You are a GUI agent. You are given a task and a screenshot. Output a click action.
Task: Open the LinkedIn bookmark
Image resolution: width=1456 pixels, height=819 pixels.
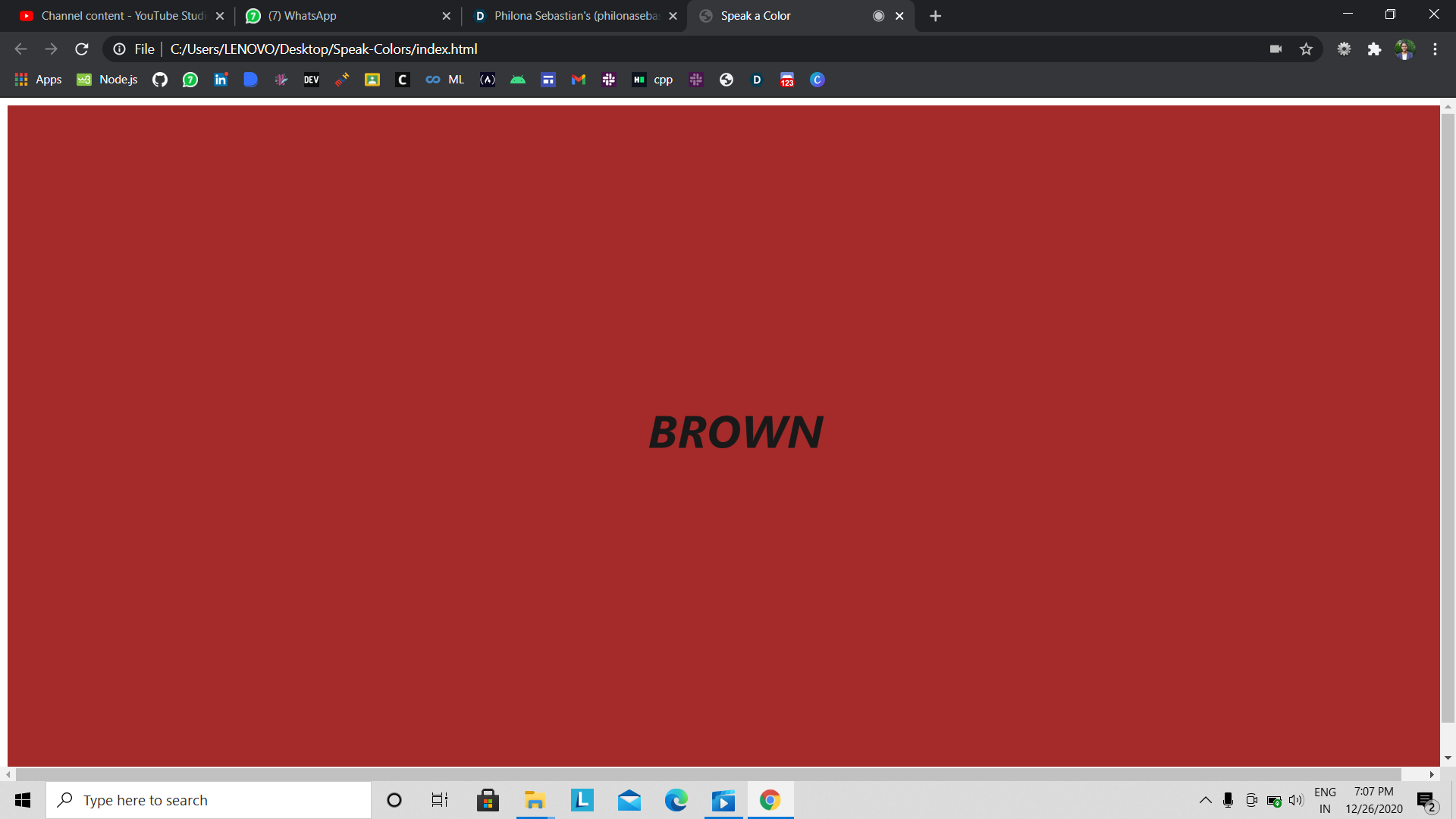(x=221, y=80)
